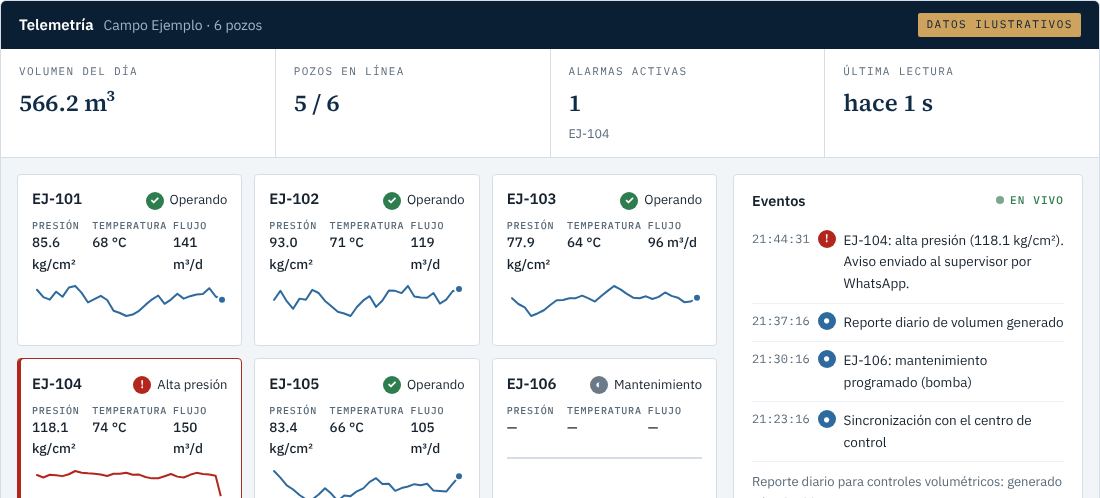Open the EJ-106 well card title

[x=531, y=384]
